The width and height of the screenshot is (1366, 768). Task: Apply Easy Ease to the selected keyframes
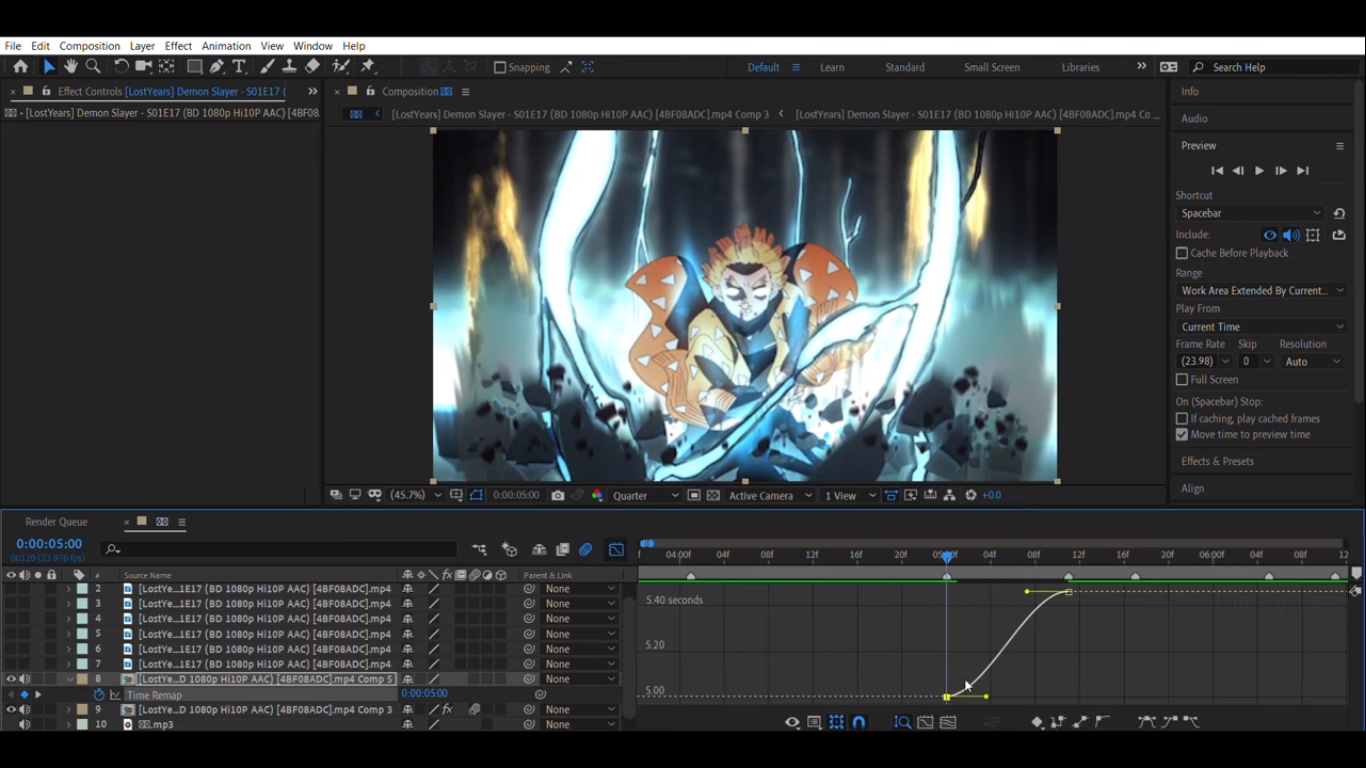(1146, 722)
